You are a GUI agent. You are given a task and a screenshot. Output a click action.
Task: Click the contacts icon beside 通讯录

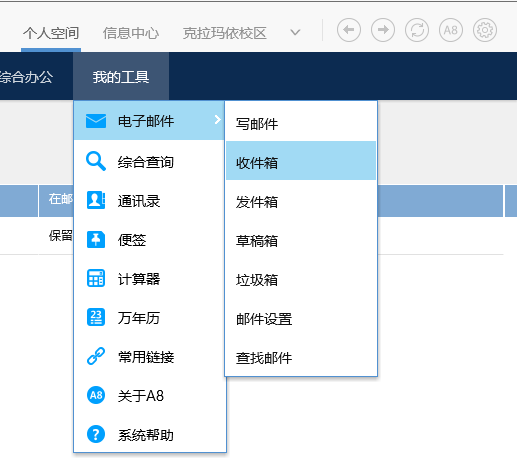[96, 200]
